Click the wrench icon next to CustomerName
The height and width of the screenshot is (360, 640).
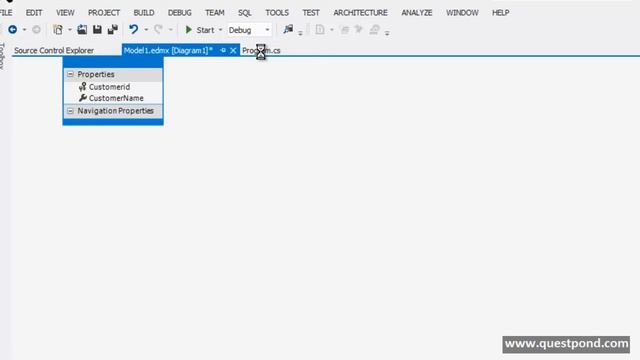tap(83, 98)
